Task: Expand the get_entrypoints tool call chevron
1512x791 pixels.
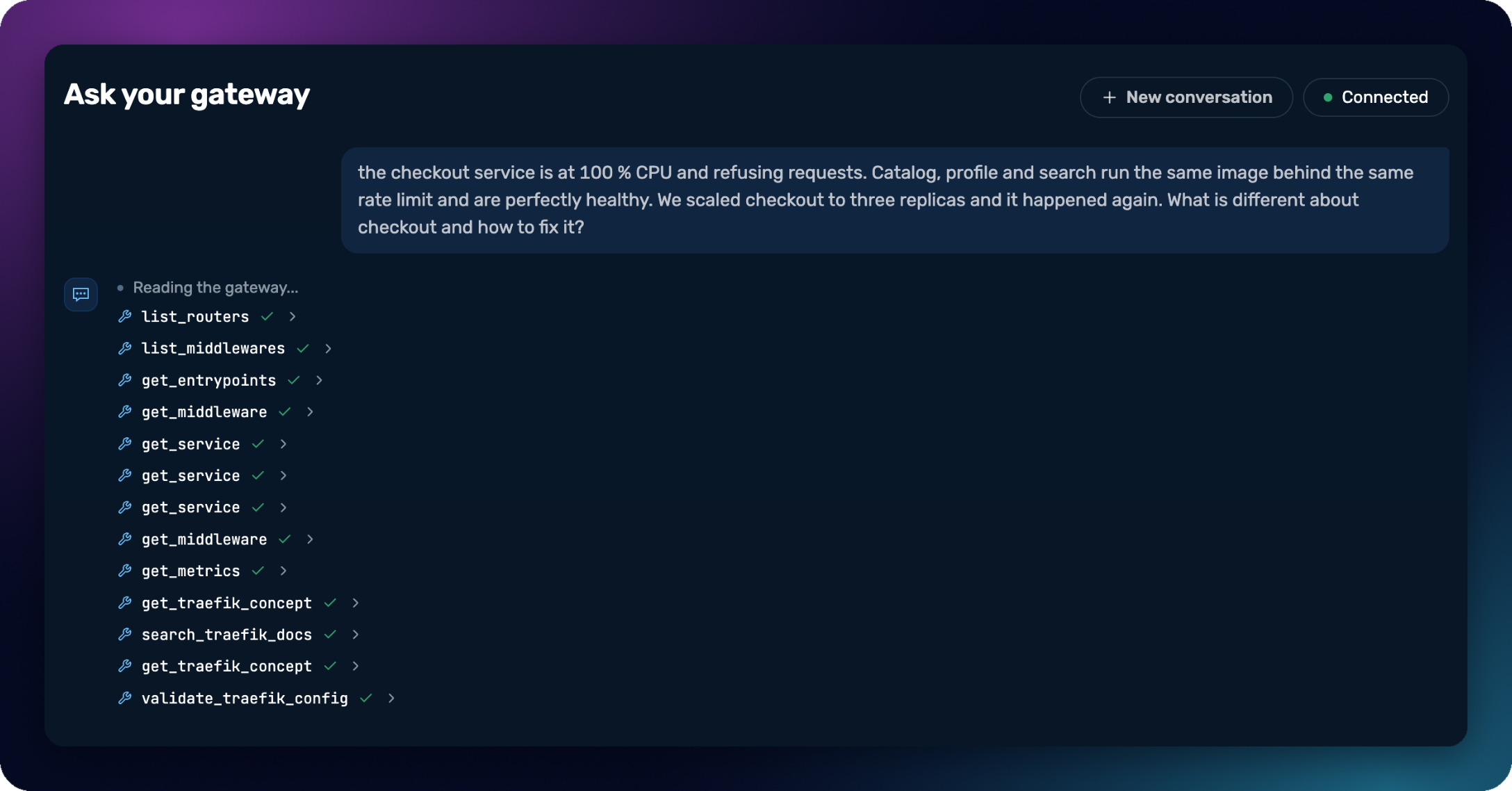Action: (x=319, y=380)
